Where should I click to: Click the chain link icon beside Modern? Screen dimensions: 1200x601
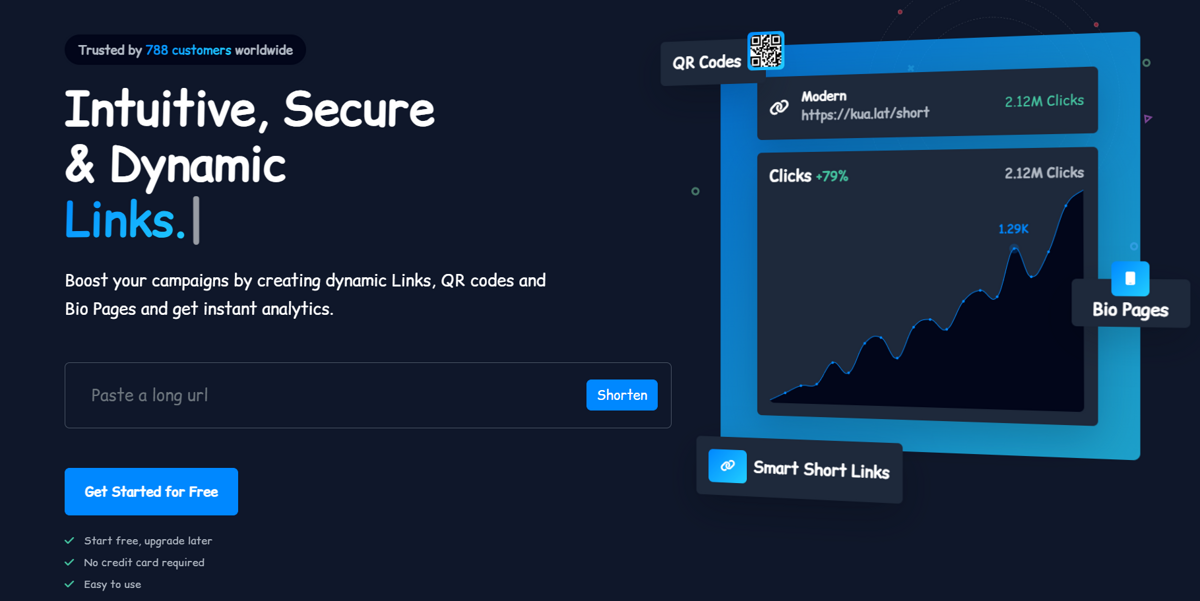tap(779, 106)
